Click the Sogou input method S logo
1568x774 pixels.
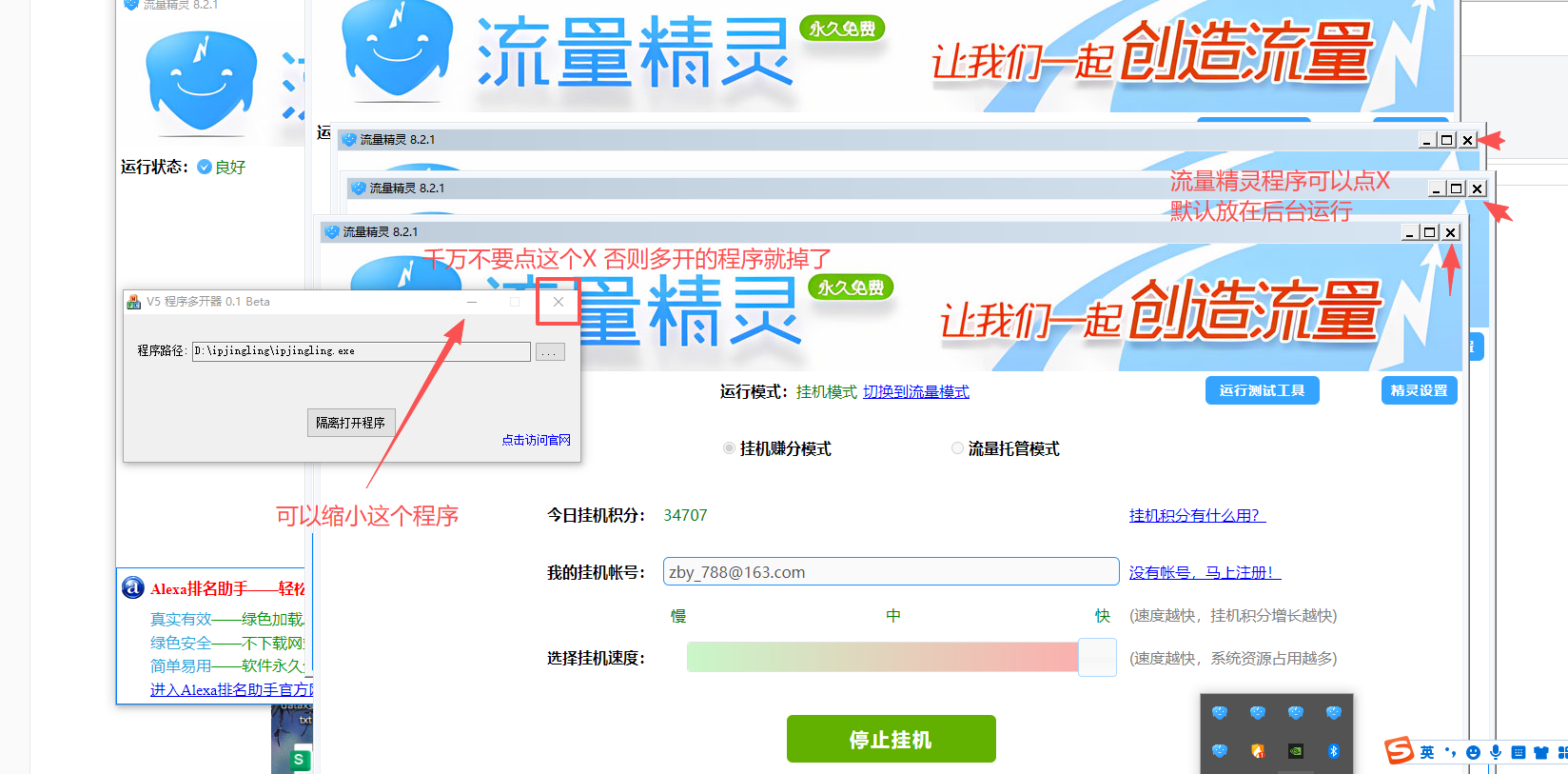click(x=1399, y=750)
